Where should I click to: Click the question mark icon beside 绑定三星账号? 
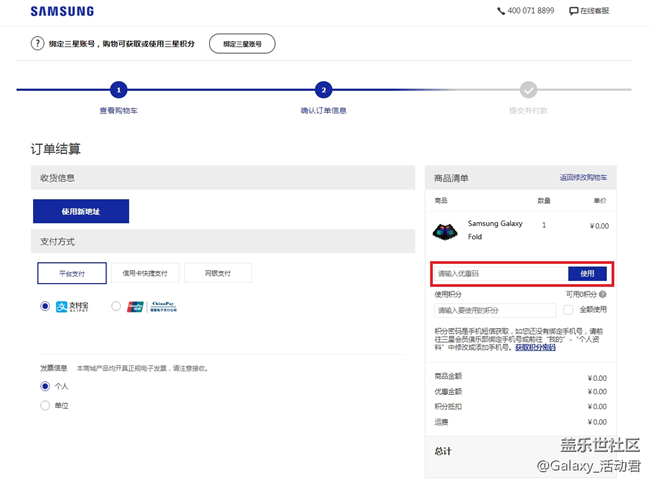(x=38, y=44)
